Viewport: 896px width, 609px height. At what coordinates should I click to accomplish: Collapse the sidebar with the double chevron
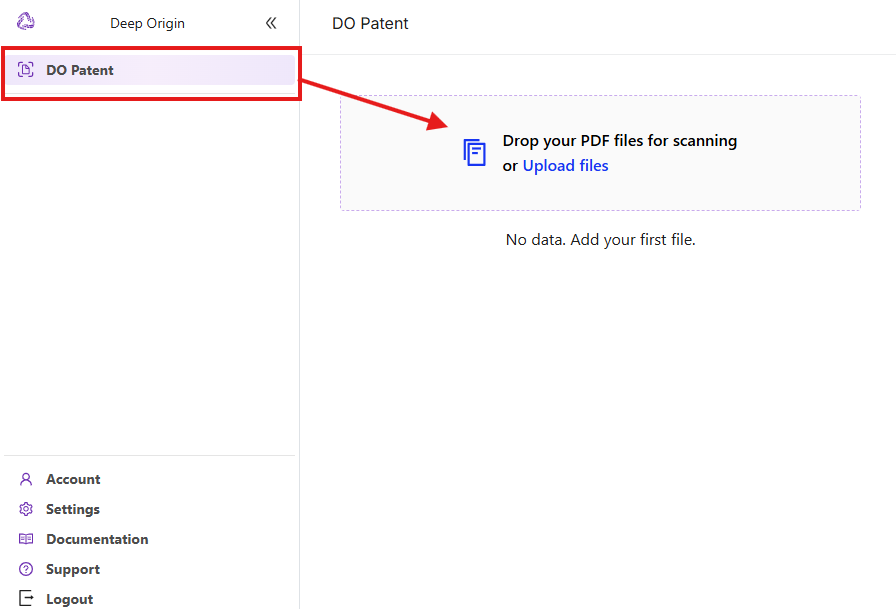point(271,23)
